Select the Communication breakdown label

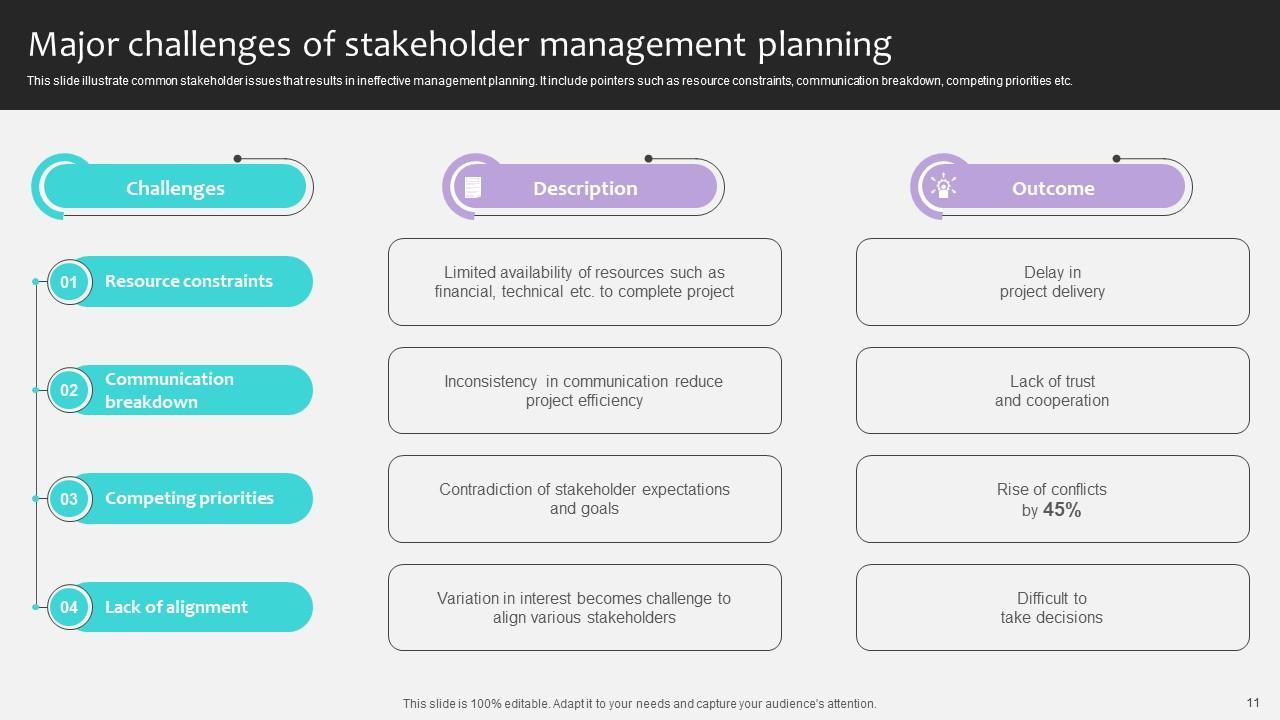pyautogui.click(x=169, y=390)
